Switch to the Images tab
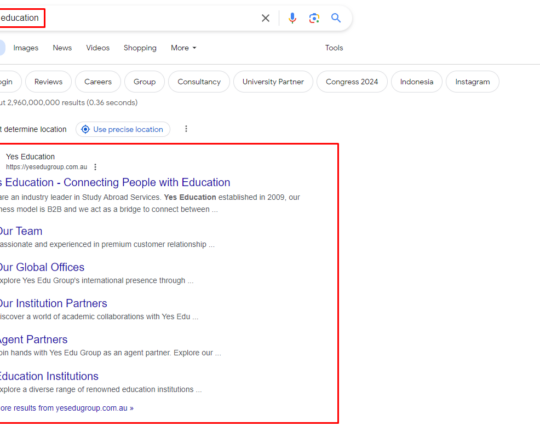 point(26,48)
